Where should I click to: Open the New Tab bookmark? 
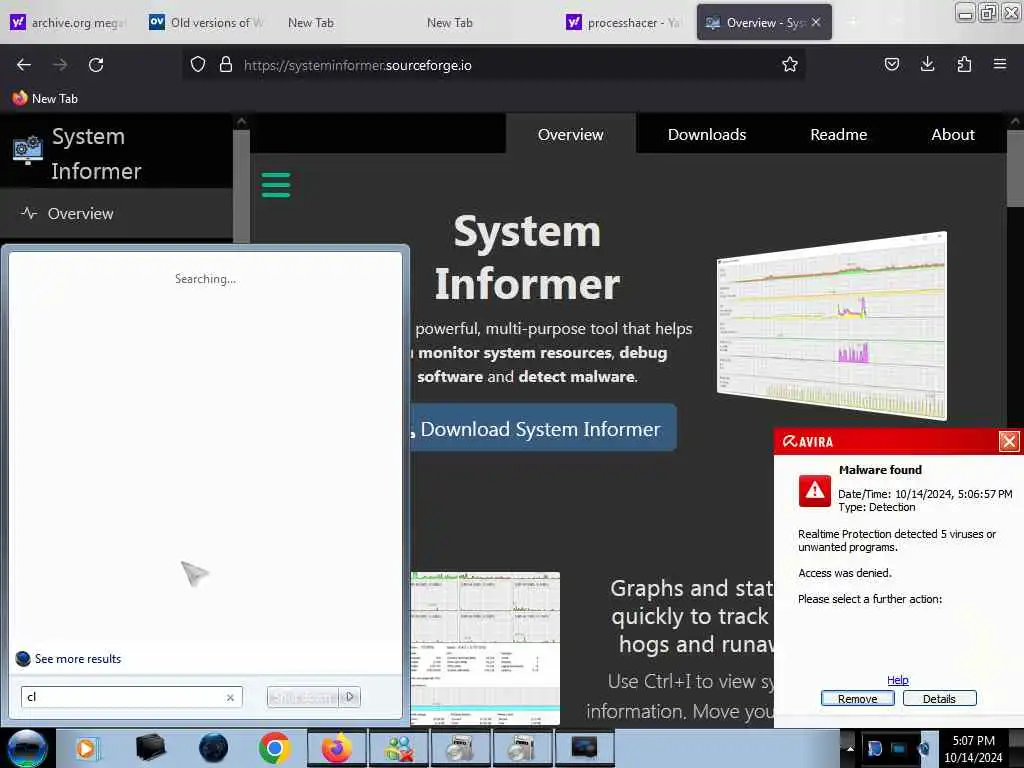click(x=45, y=99)
